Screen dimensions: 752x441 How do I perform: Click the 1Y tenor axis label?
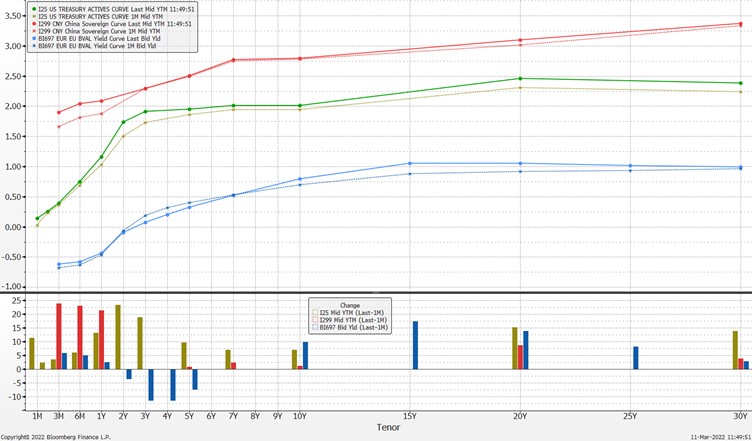102,416
